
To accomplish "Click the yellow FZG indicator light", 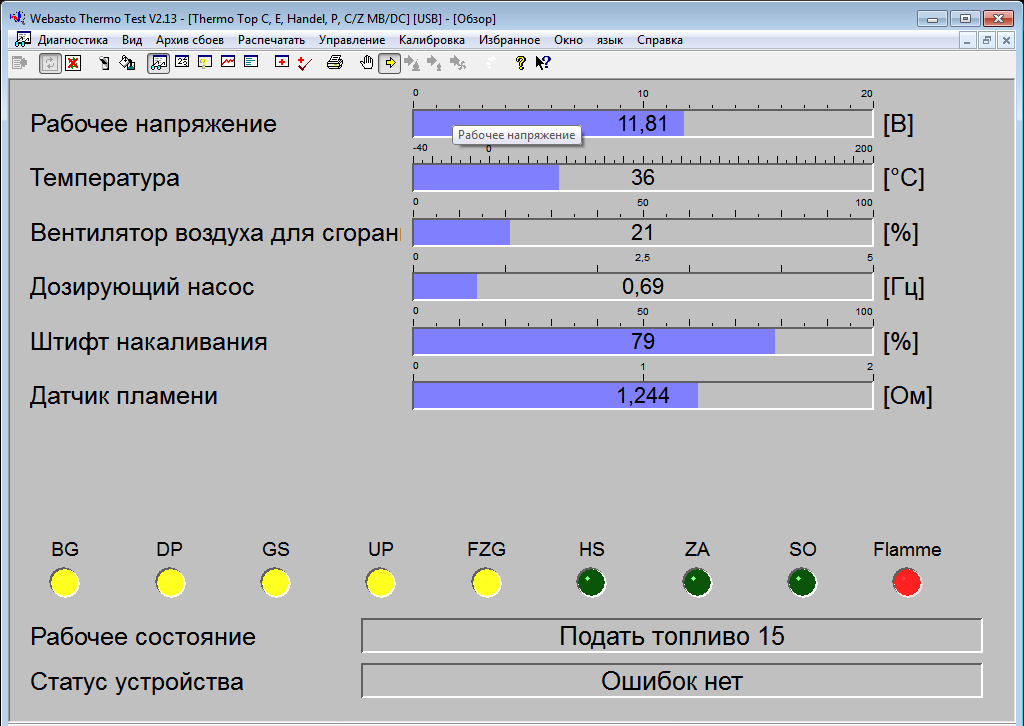I will 487,582.
